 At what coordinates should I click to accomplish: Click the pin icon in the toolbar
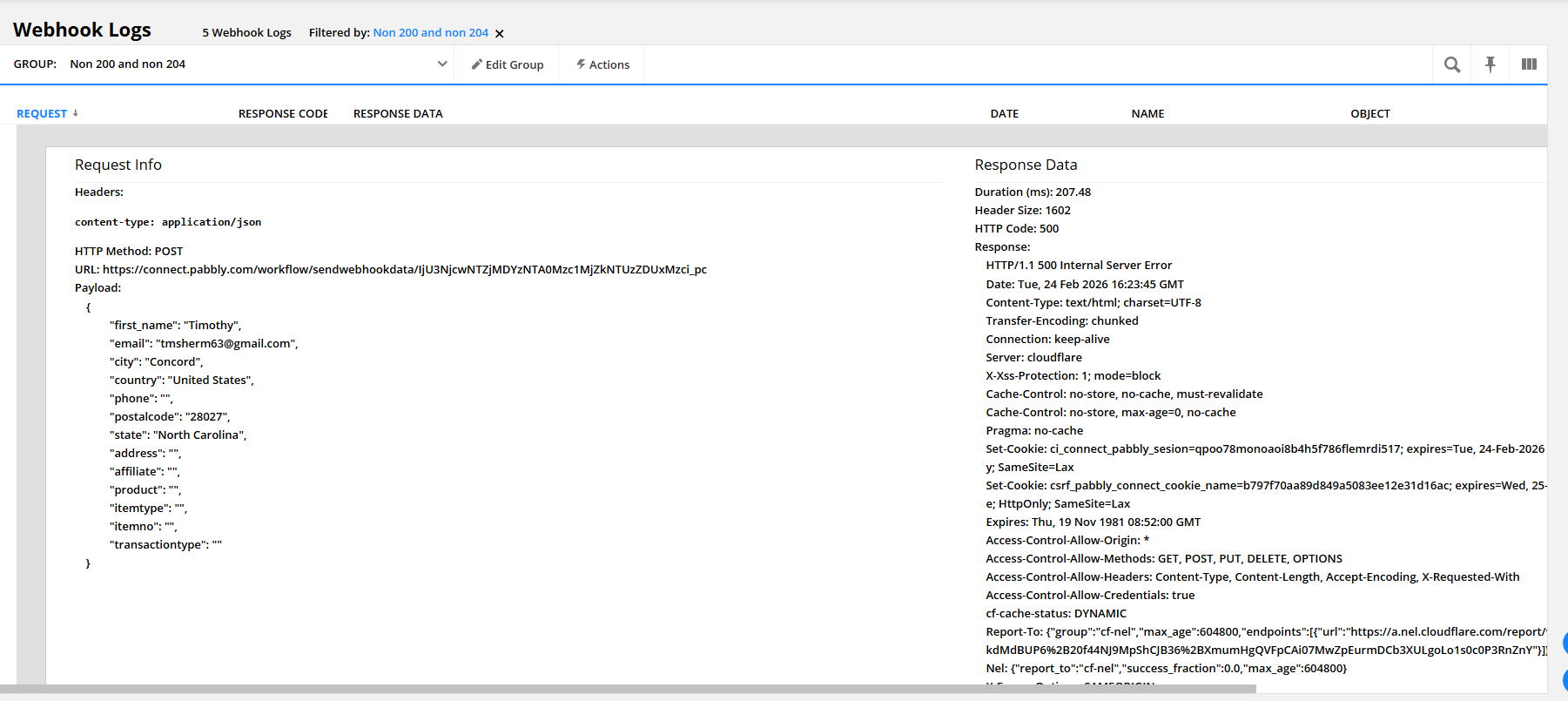(1490, 64)
